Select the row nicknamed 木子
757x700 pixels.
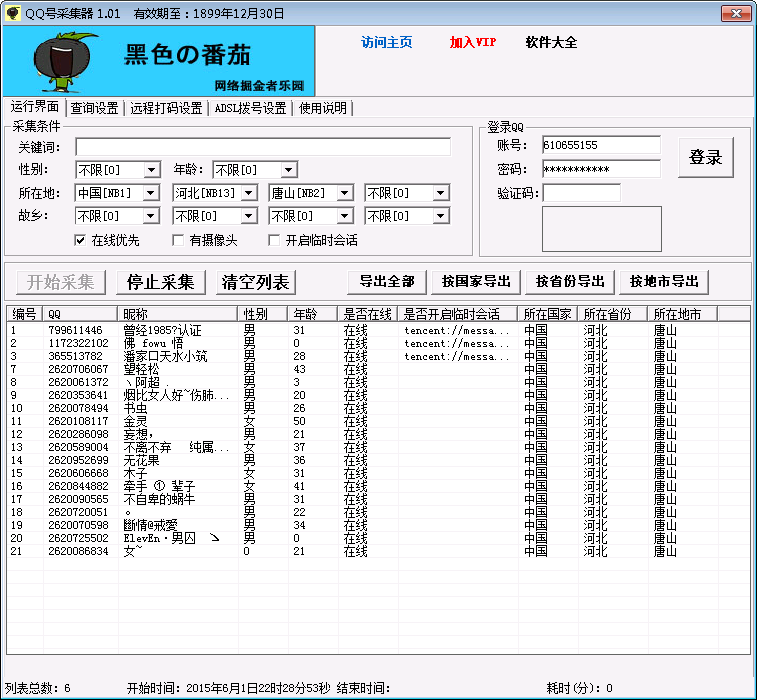coord(378,474)
